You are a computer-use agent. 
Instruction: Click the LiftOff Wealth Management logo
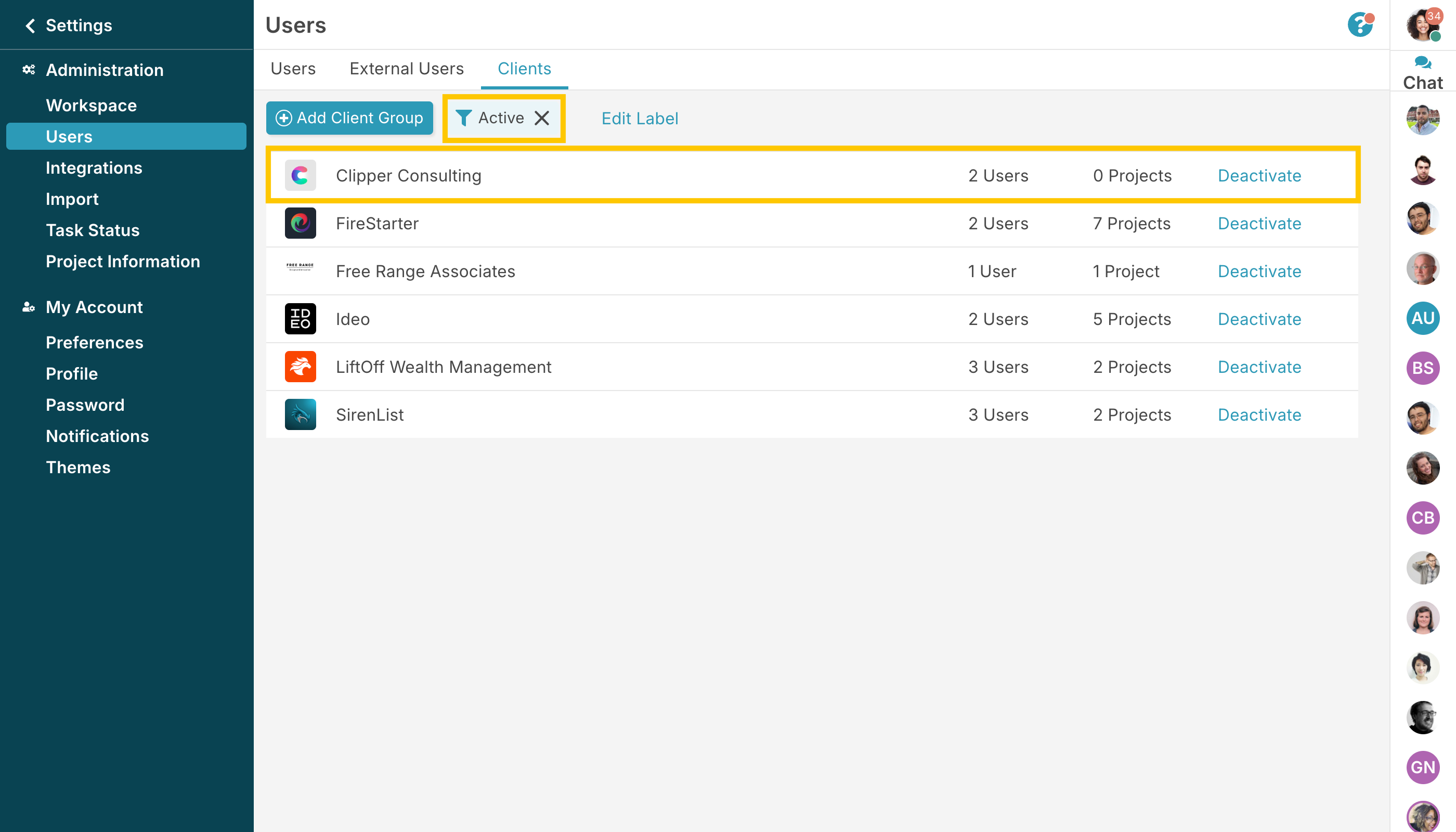(x=300, y=367)
